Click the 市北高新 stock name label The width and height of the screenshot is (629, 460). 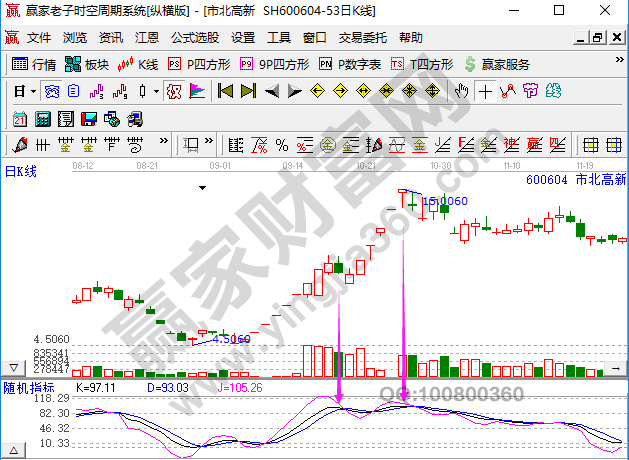[x=601, y=179]
